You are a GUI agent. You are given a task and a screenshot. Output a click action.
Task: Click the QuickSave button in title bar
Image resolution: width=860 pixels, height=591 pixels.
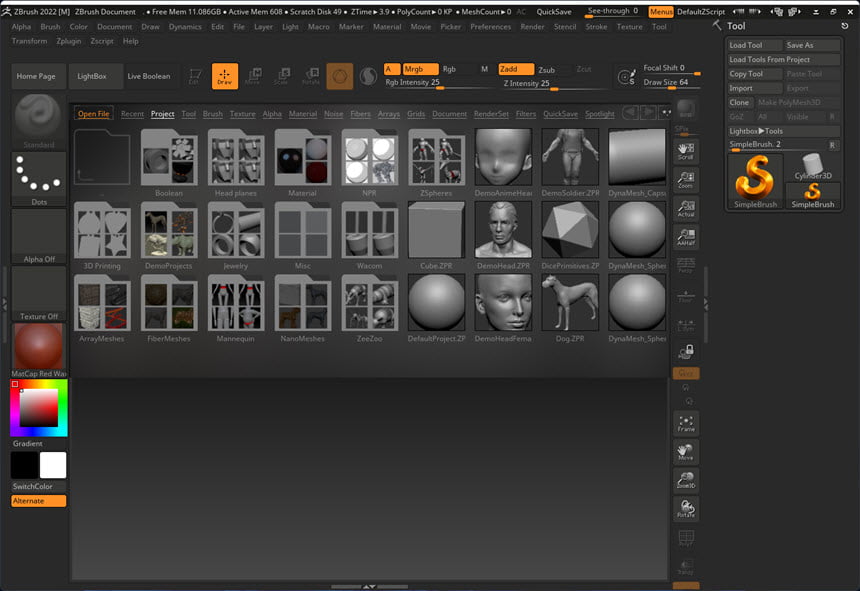[553, 12]
